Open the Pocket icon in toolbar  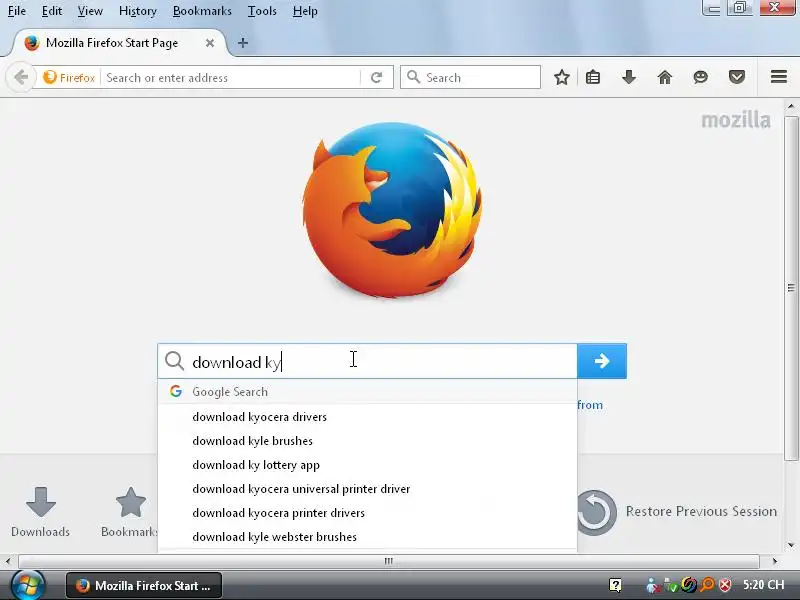737,78
